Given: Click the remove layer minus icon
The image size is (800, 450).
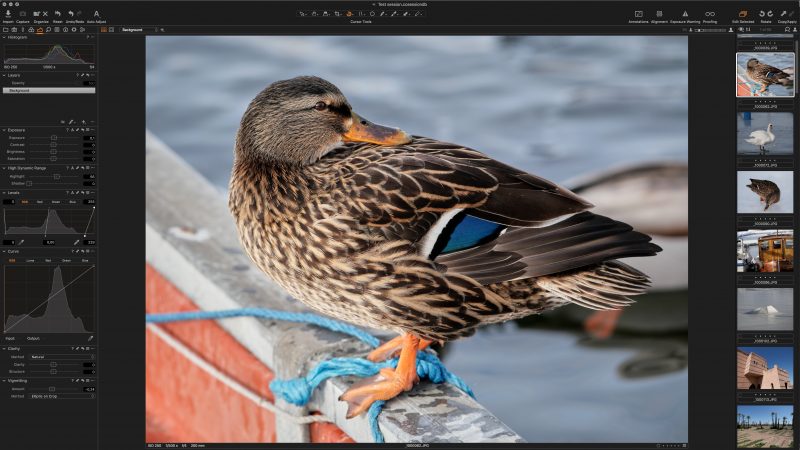Looking at the screenshot, I should tap(92, 122).
